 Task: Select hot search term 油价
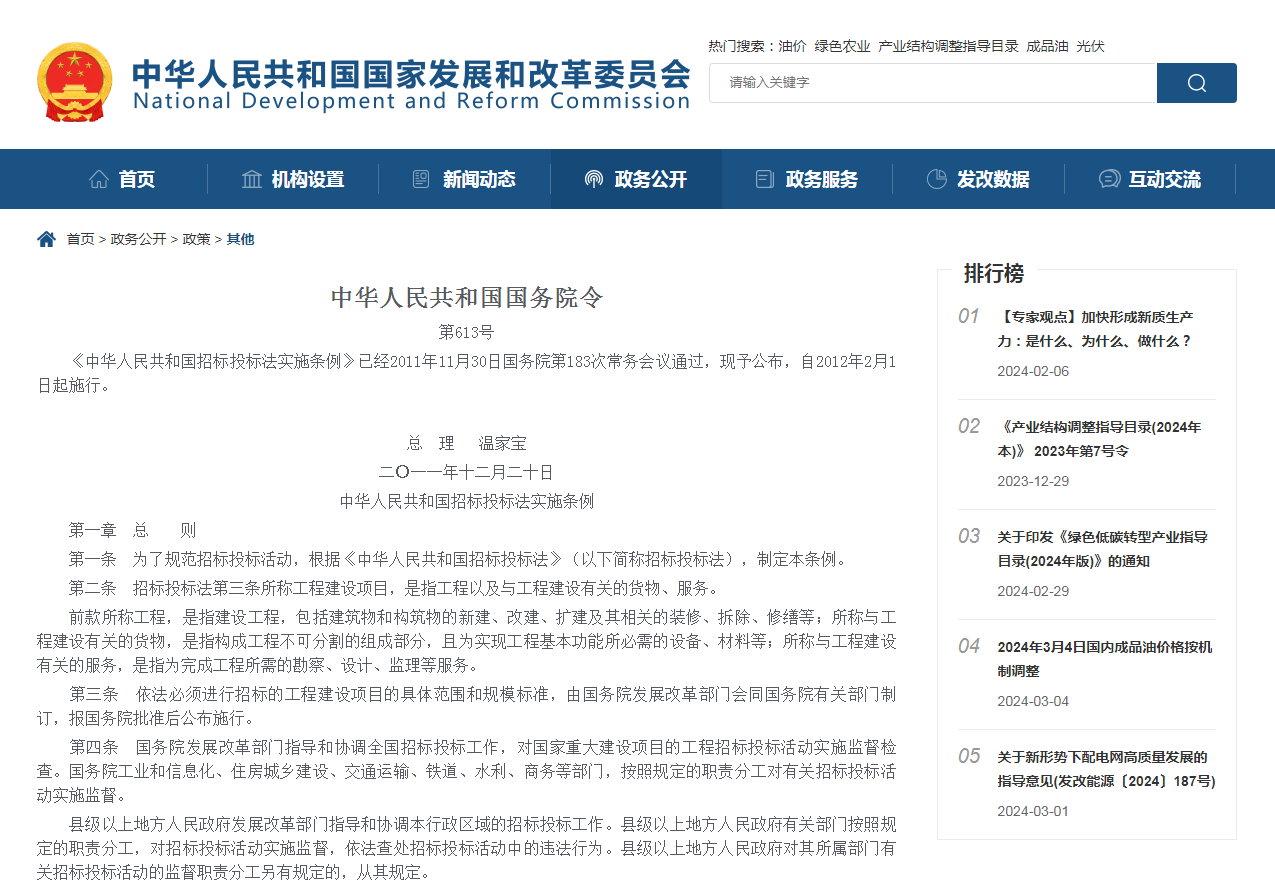coord(793,46)
